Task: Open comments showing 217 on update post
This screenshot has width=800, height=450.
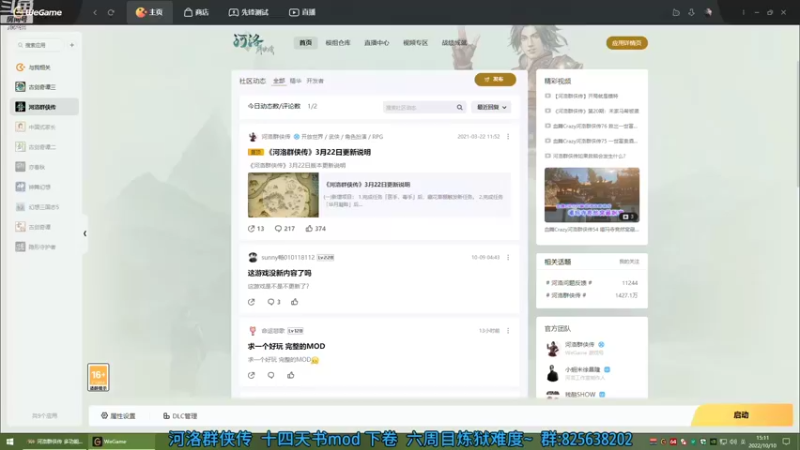Action: point(285,229)
